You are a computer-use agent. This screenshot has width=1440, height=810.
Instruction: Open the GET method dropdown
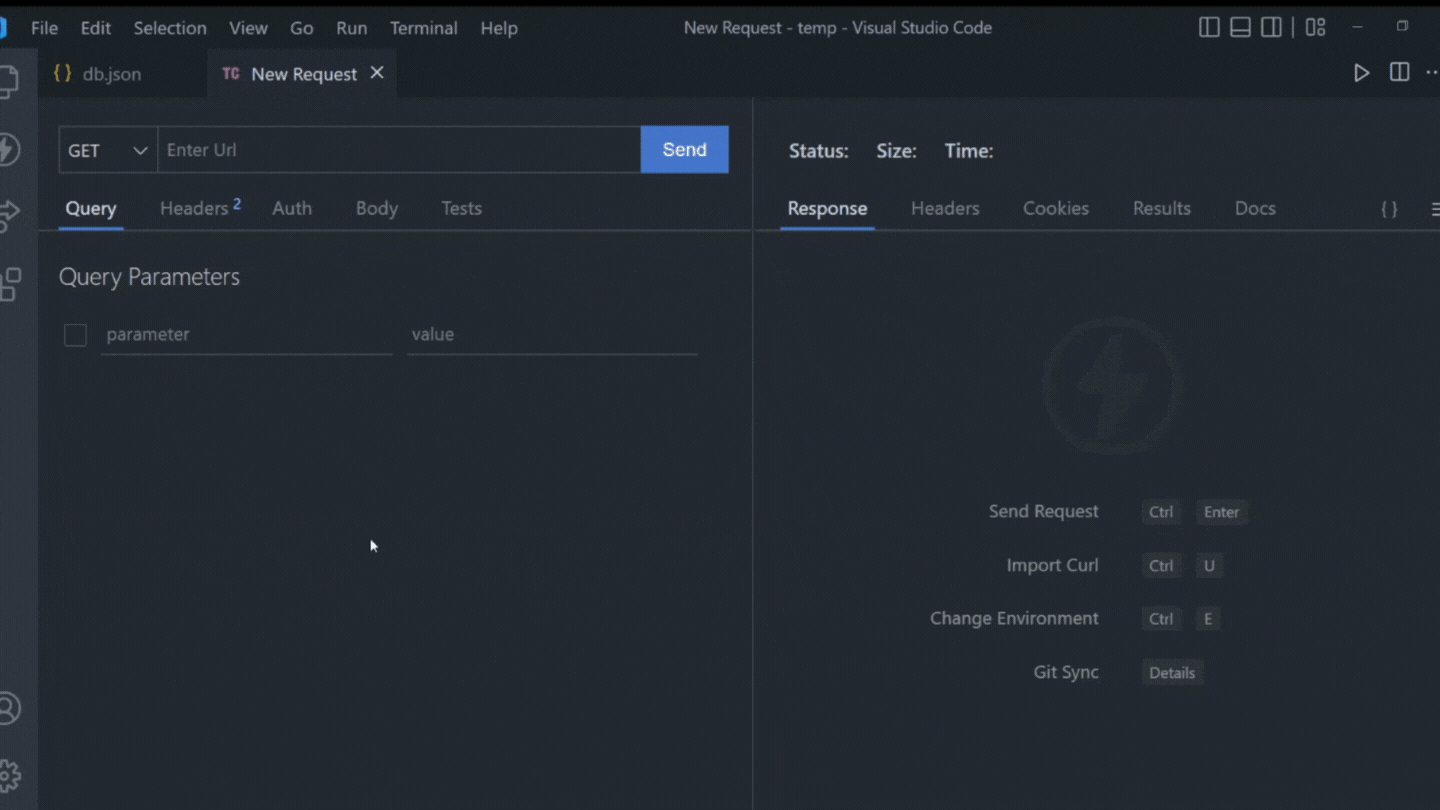(108, 150)
